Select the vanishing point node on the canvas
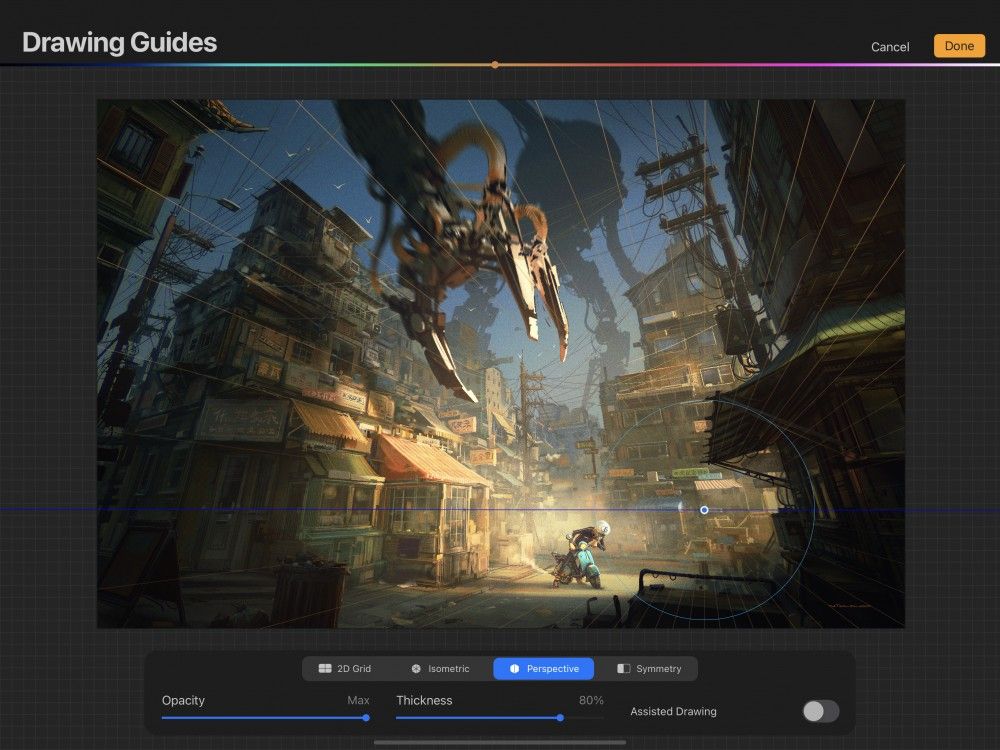Screen dimensions: 1000x750 (x=705, y=509)
